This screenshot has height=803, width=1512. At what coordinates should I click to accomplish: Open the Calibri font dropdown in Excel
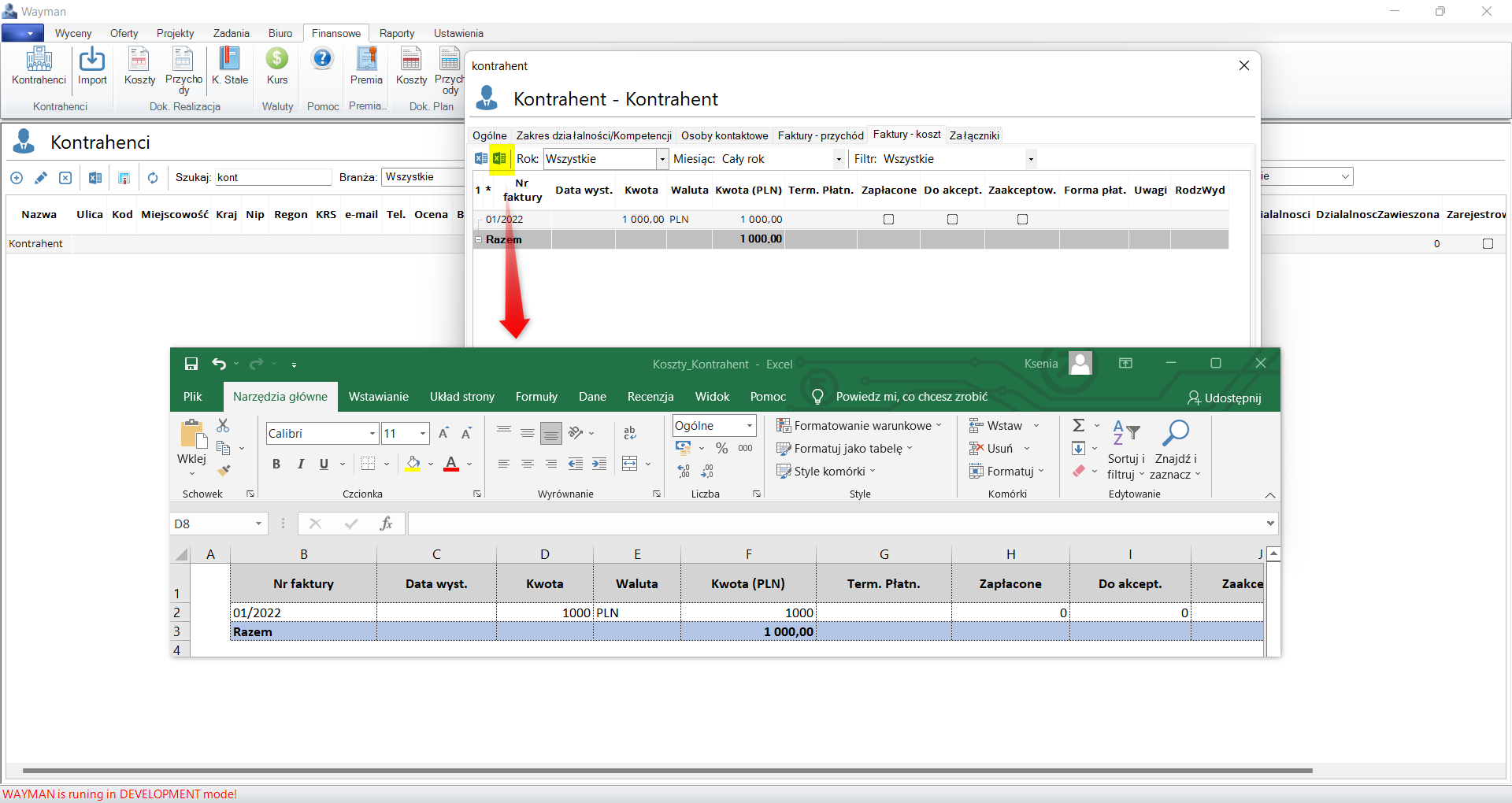pos(372,434)
